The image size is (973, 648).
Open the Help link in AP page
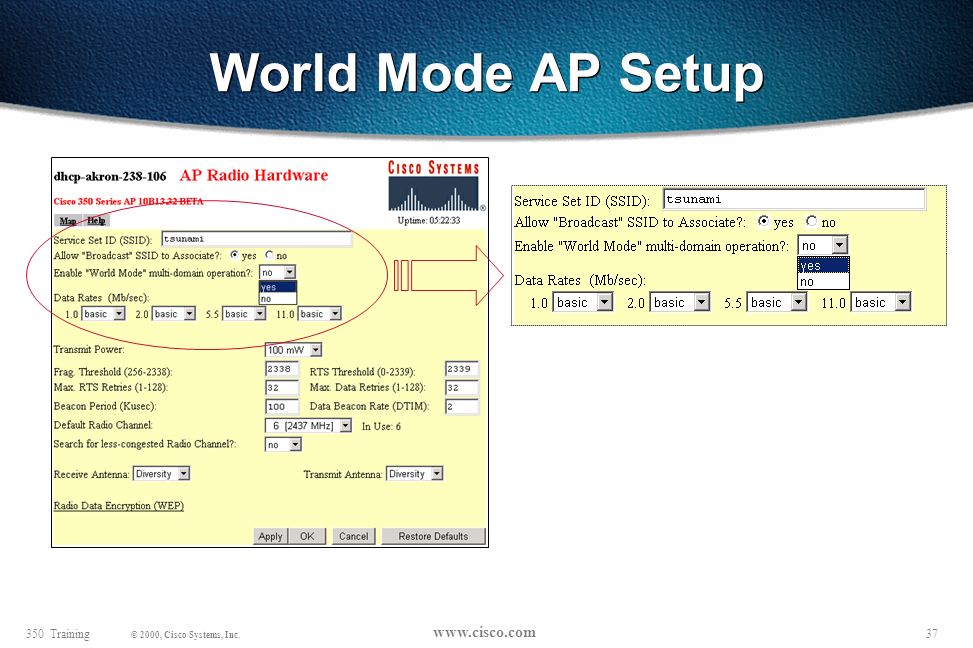coord(96,220)
